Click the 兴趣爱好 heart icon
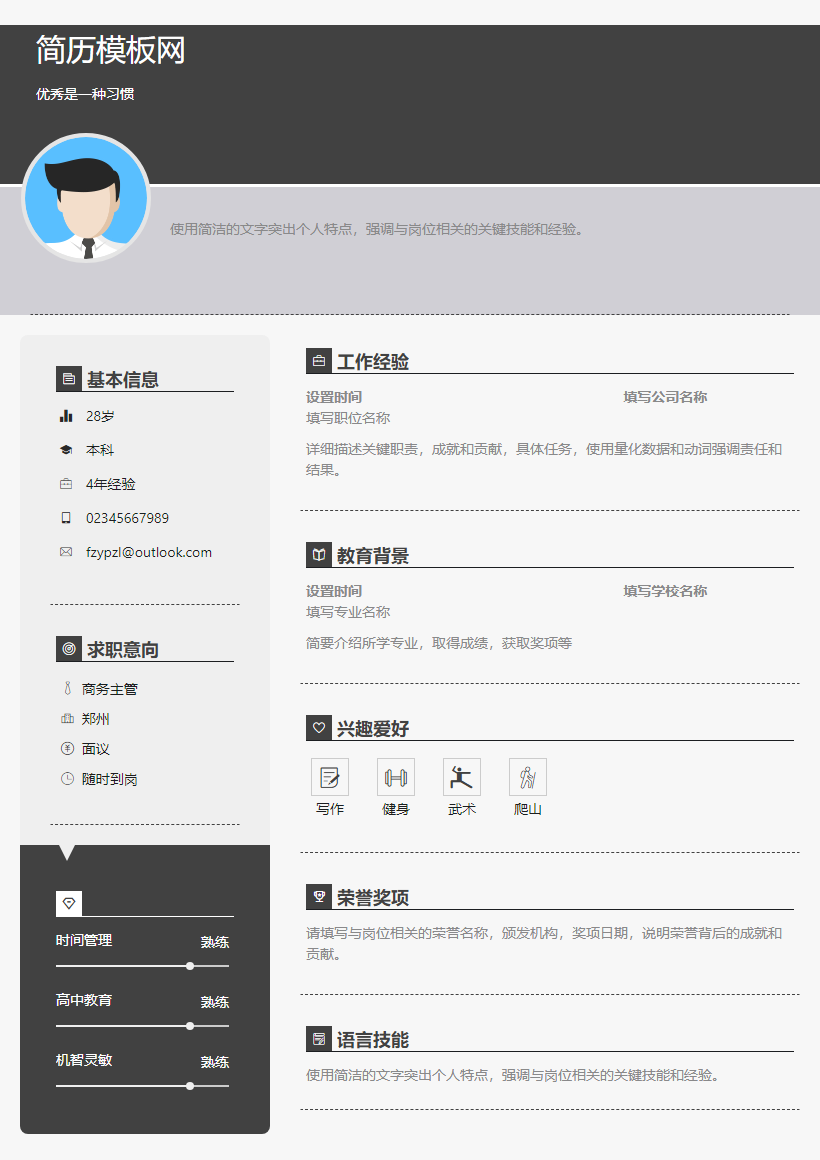Screen dimensions: 820x1160 click(x=319, y=728)
